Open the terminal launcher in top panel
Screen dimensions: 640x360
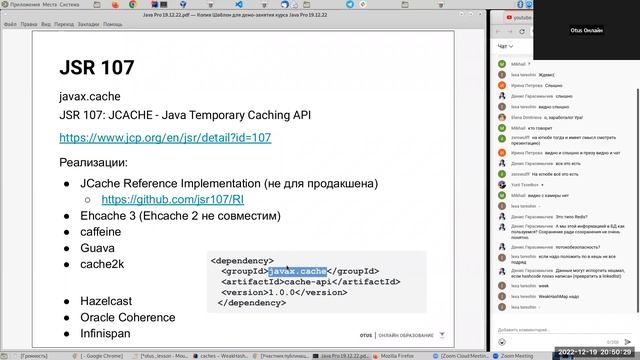(164, 4)
